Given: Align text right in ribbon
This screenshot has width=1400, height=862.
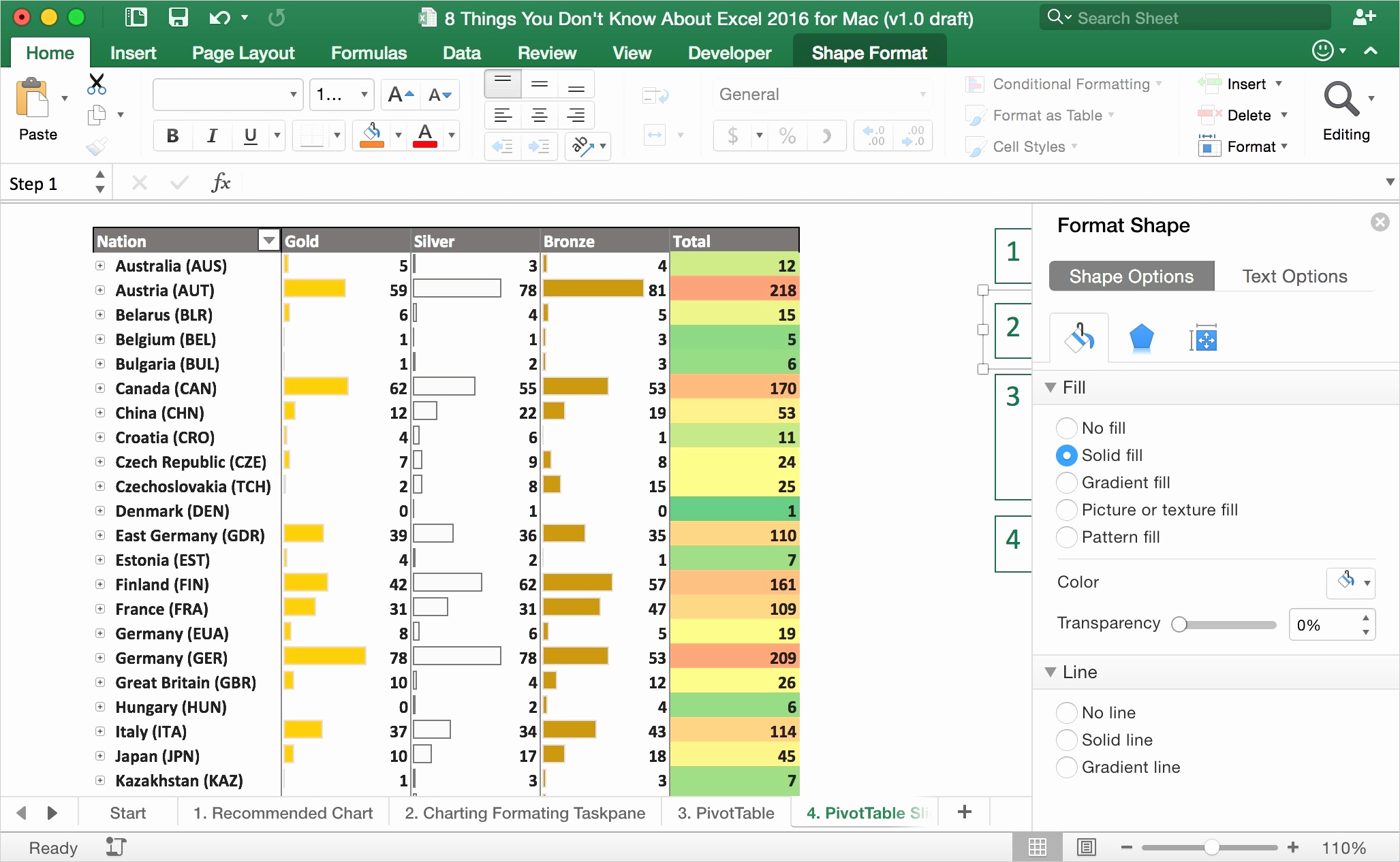Looking at the screenshot, I should pyautogui.click(x=576, y=115).
